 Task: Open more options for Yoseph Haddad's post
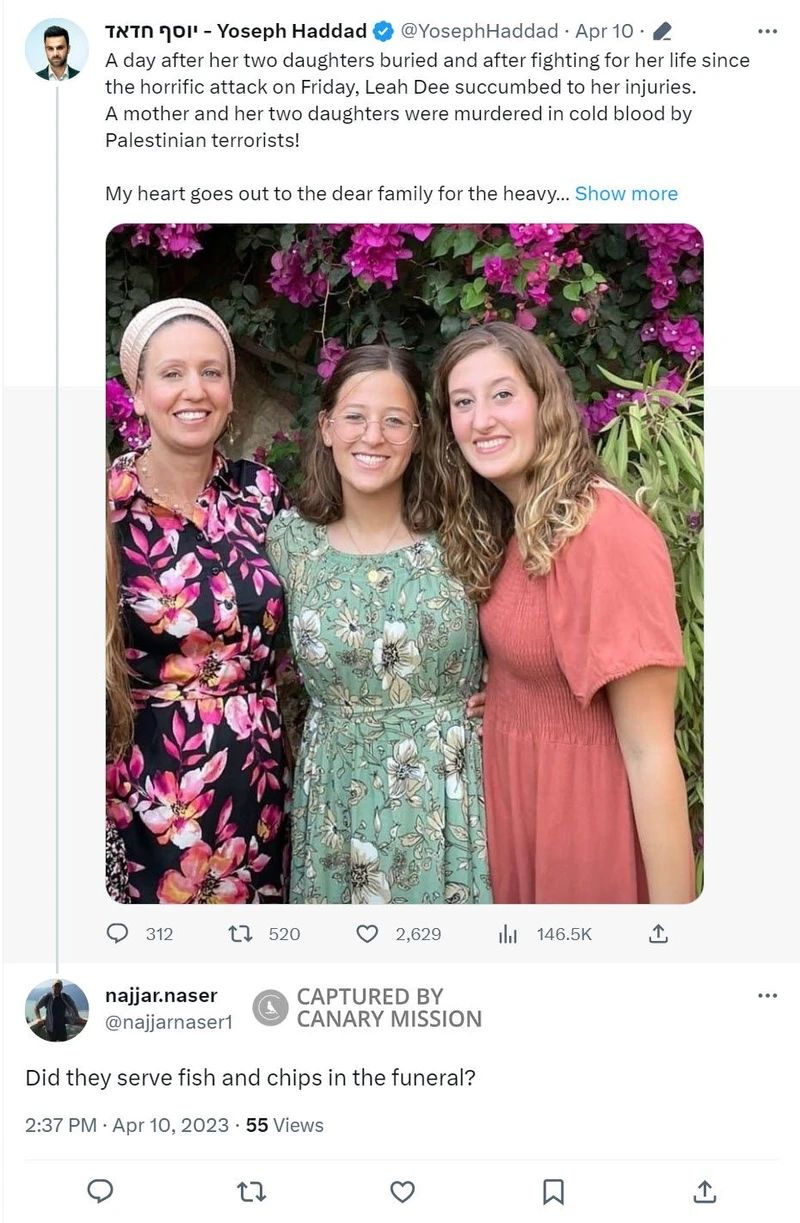tap(767, 31)
